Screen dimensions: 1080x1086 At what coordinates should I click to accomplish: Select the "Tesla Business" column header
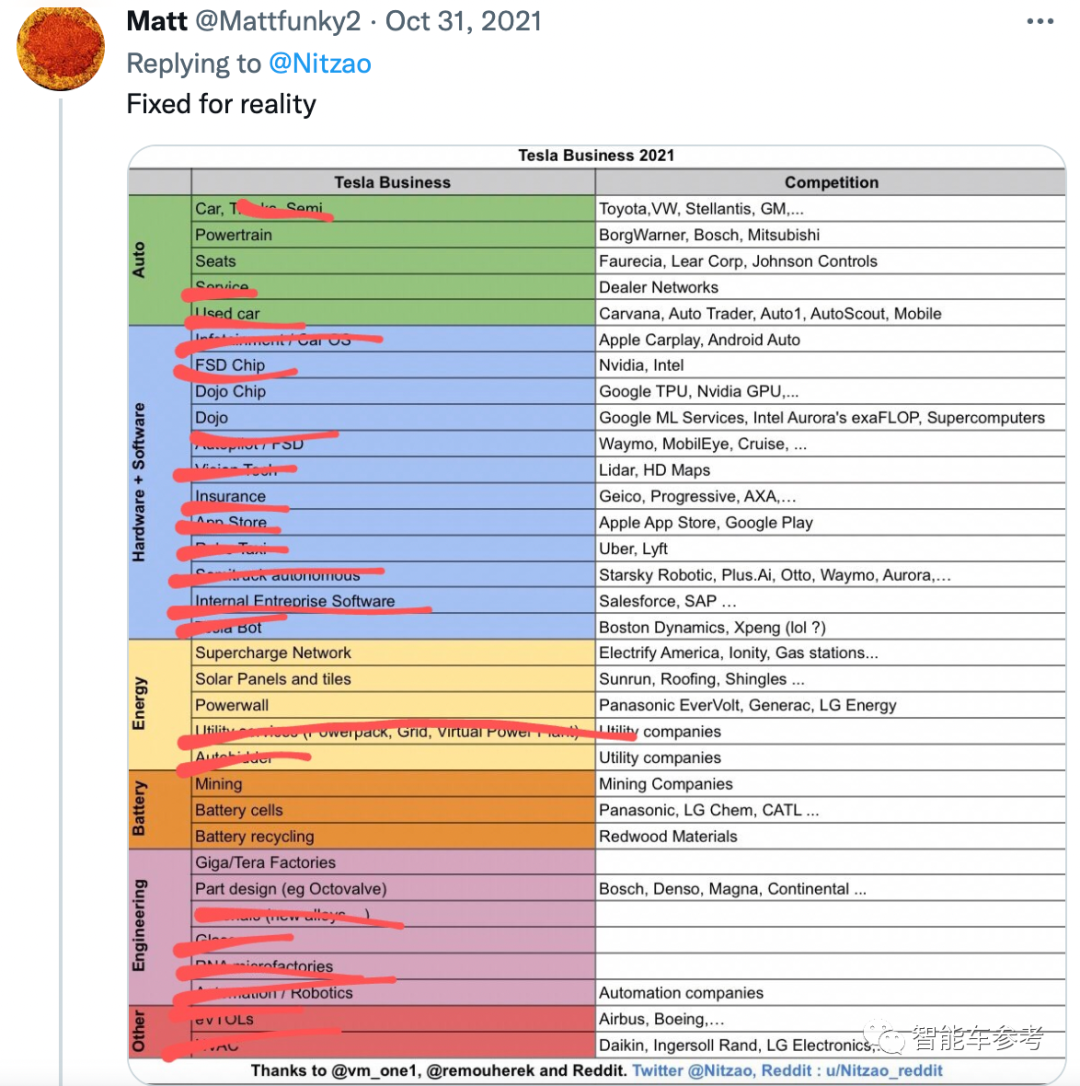(392, 182)
